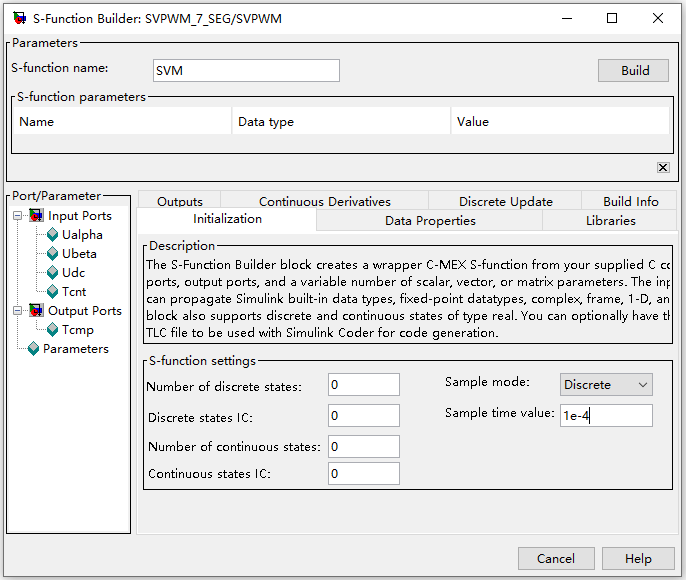Click the S-function name text field

247,70
